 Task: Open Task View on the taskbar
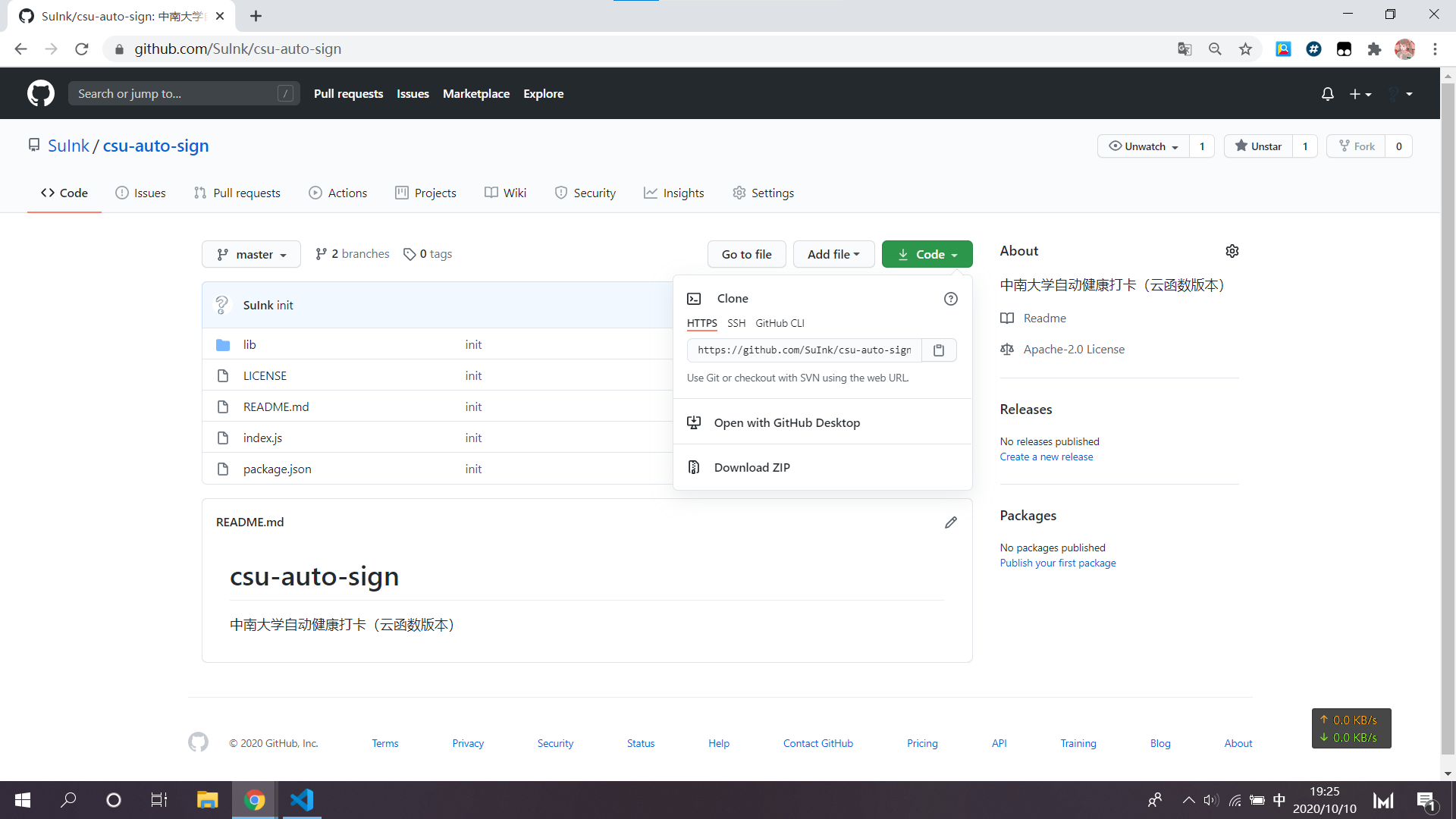159,800
